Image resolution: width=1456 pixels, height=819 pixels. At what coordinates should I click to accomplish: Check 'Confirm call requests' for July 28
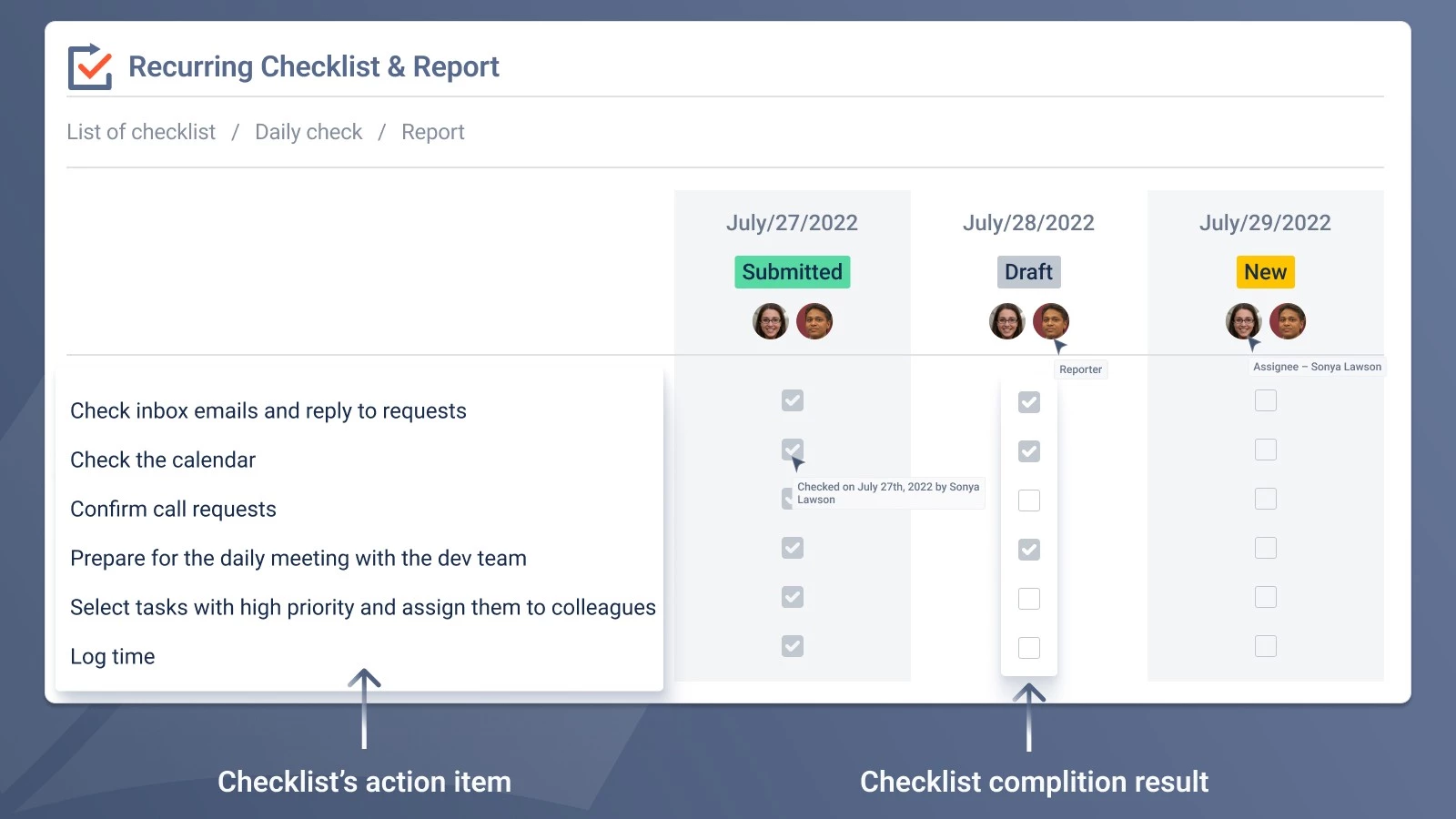coord(1029,500)
